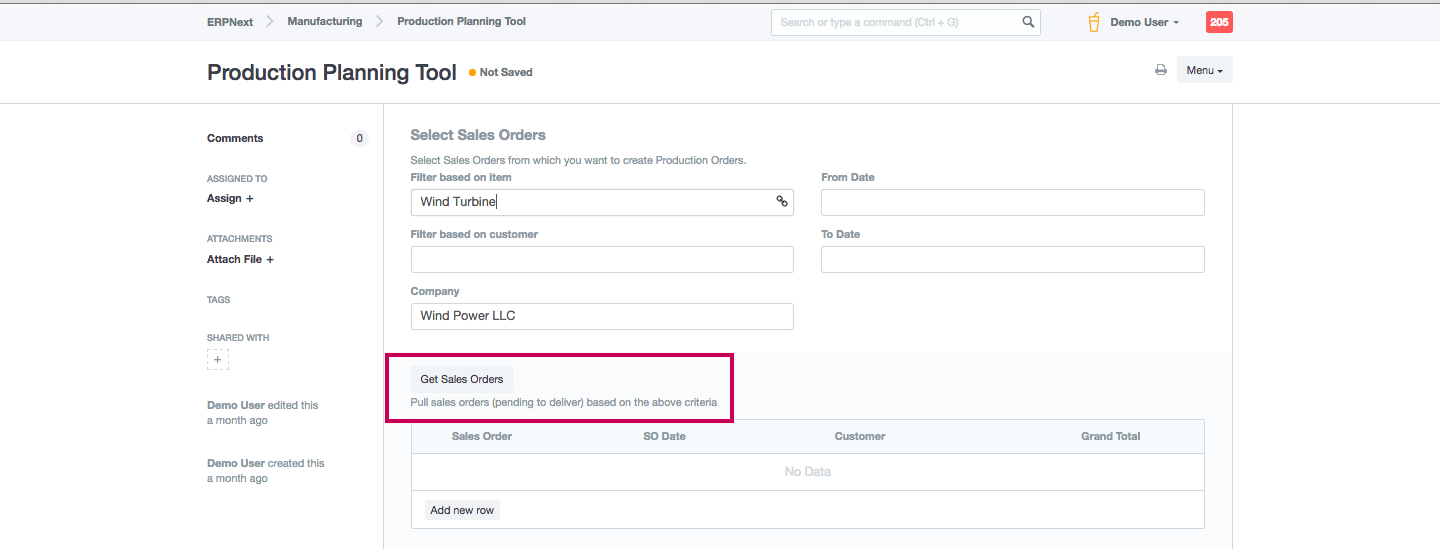Go to Manufacturing breadcrumb
This screenshot has height=549, width=1440.
pos(325,21)
